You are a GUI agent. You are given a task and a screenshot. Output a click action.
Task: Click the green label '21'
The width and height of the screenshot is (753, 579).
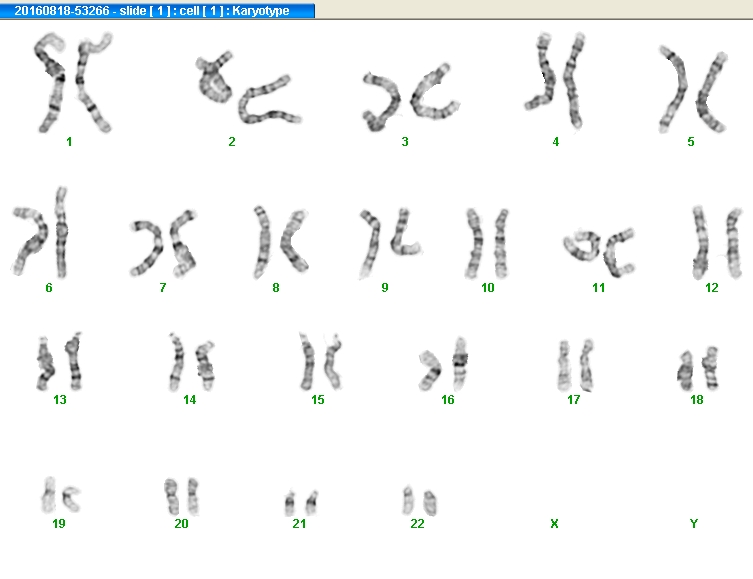[x=299, y=523]
